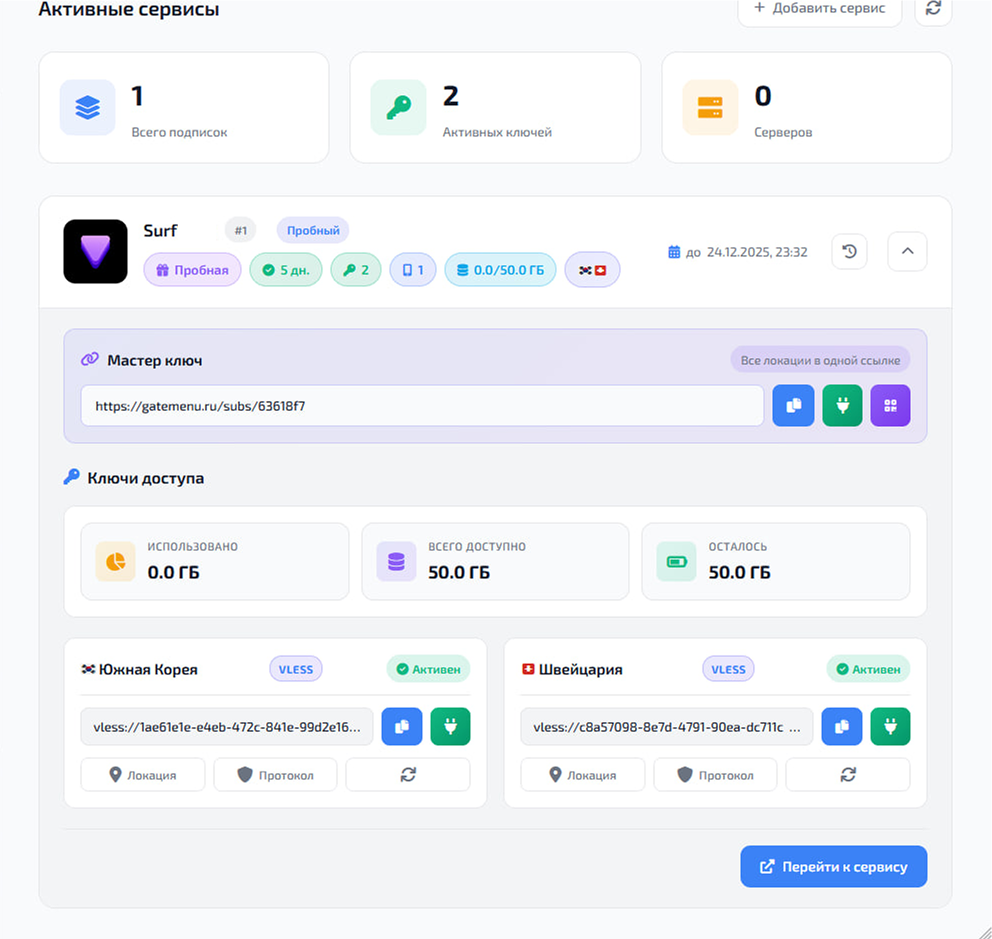Change protocol for Switzerland key
The height and width of the screenshot is (939, 992).
[715, 775]
